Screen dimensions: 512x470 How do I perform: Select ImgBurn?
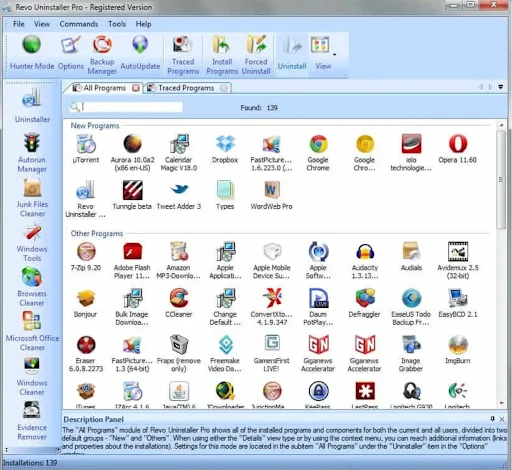458,350
